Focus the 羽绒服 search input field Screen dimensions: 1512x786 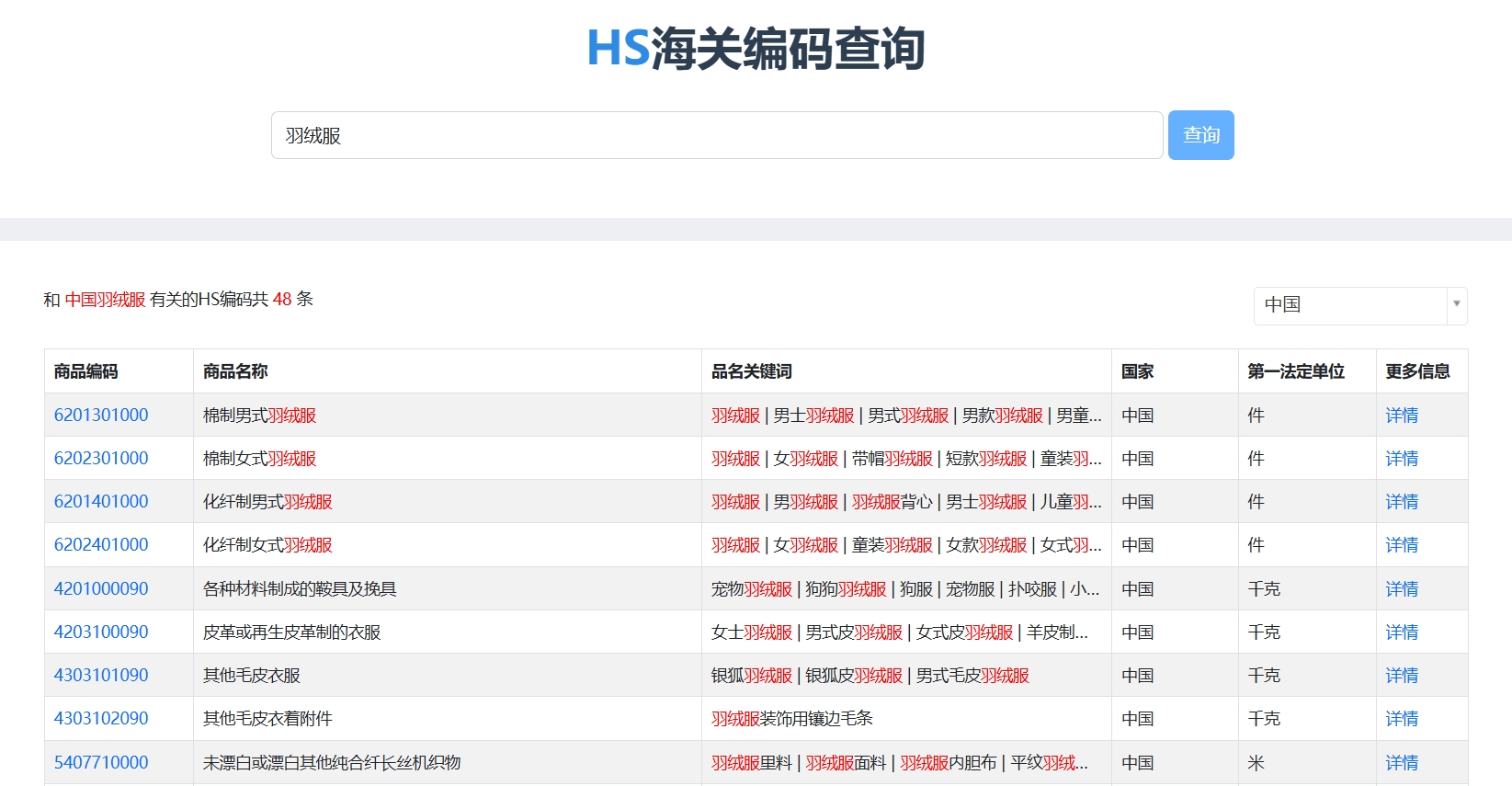click(717, 135)
